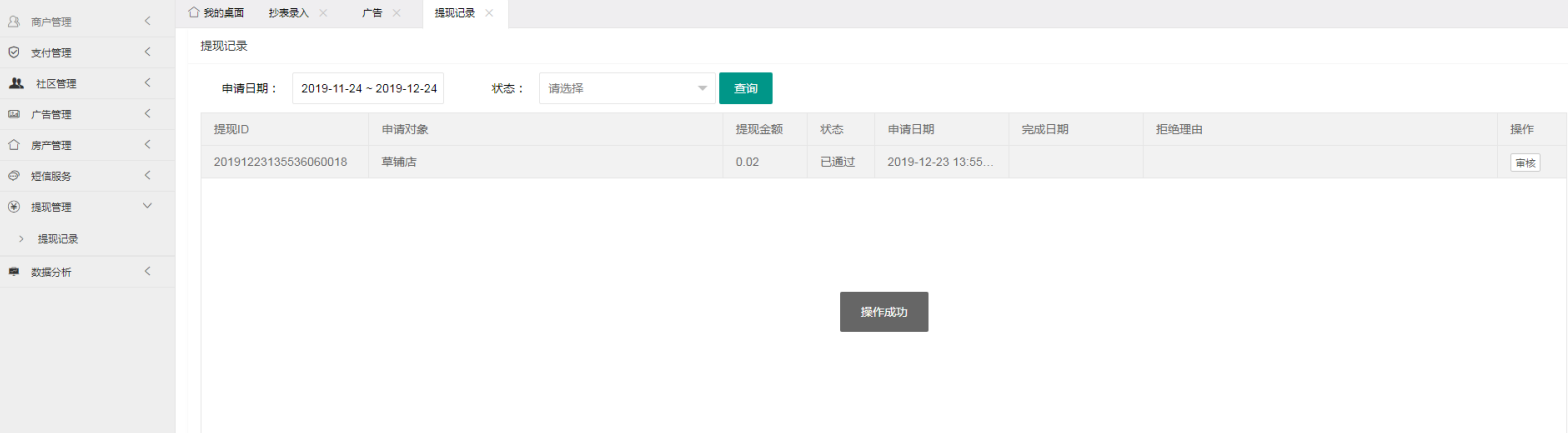This screenshot has width=1568, height=433.
Task: Switch to the 抄表录入 tab
Action: click(289, 13)
